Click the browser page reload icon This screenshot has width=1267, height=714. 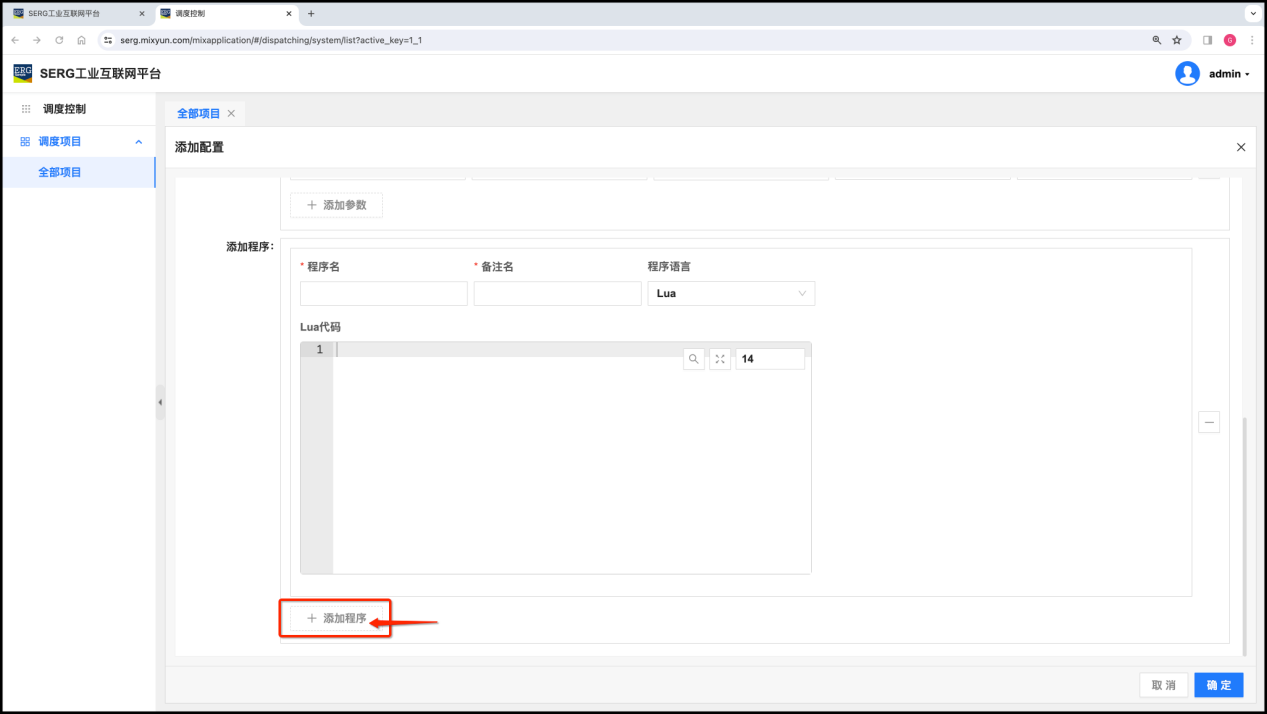[x=59, y=40]
